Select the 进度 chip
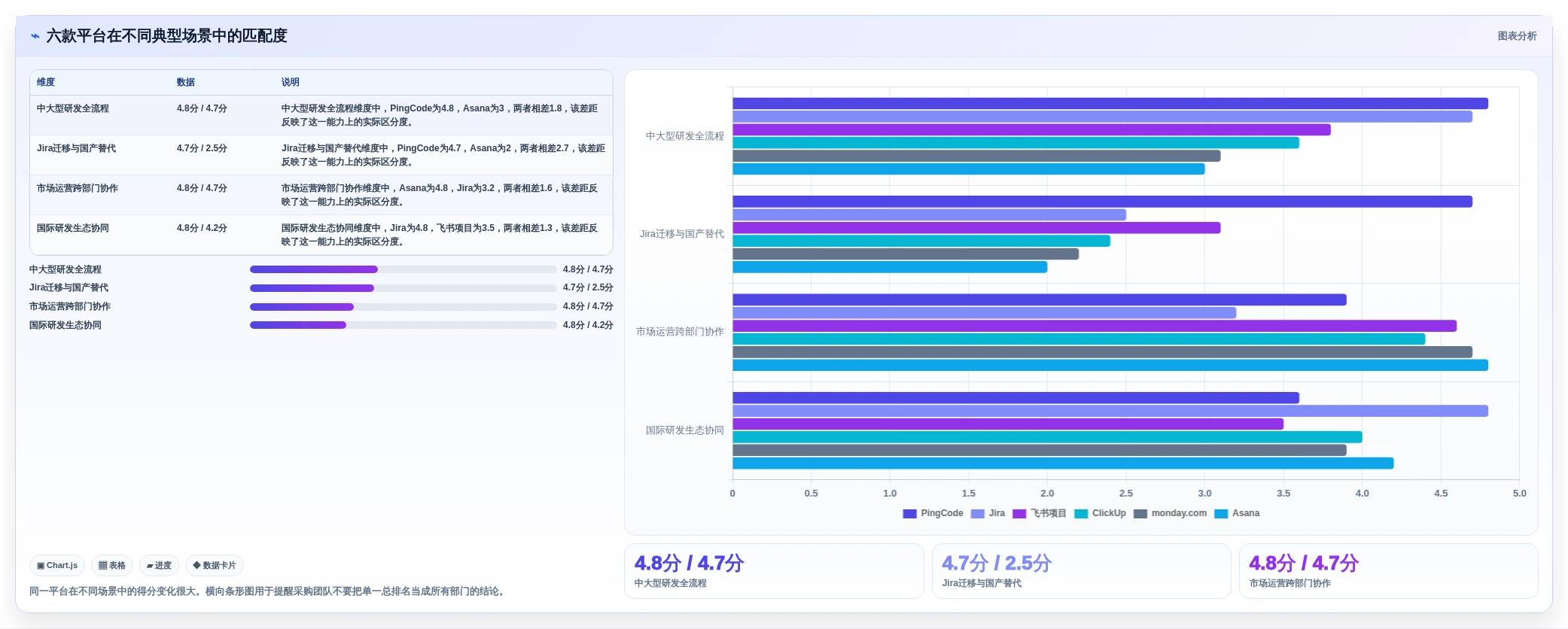 pyautogui.click(x=159, y=565)
